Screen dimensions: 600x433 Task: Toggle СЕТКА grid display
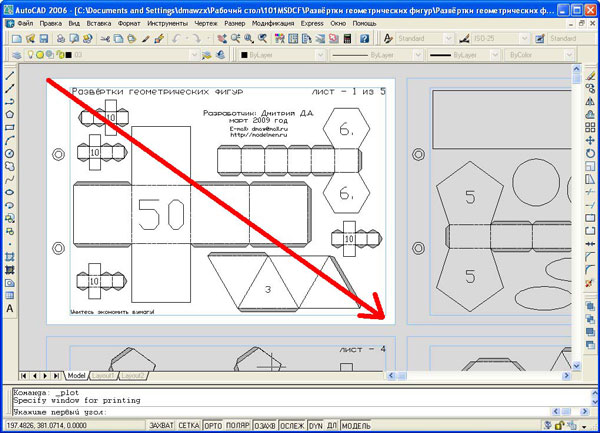(189, 425)
